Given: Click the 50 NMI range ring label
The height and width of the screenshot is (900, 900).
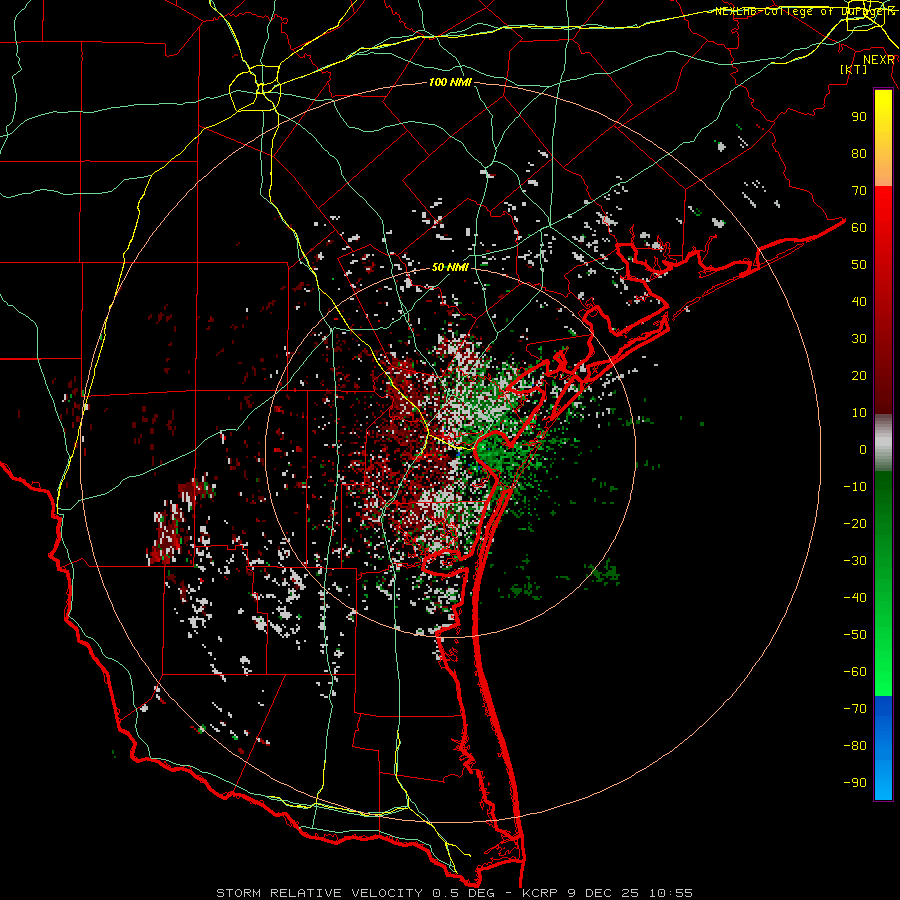Looking at the screenshot, I should point(450,267).
